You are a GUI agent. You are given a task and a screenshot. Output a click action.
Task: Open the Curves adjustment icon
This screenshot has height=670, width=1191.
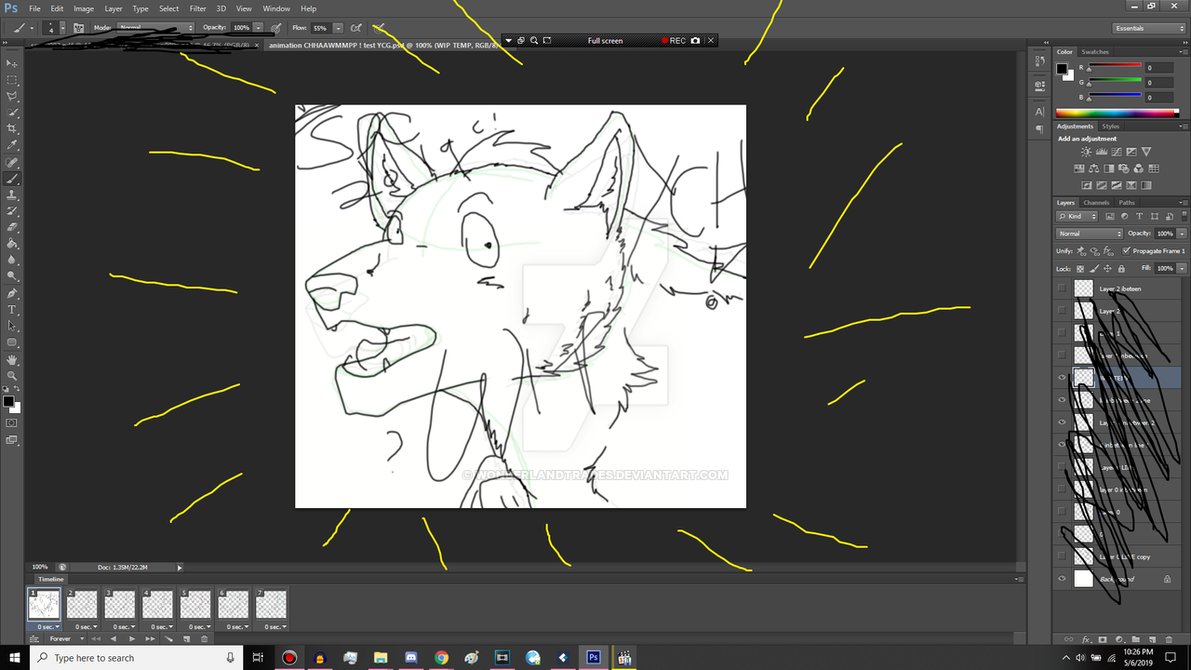click(1116, 152)
